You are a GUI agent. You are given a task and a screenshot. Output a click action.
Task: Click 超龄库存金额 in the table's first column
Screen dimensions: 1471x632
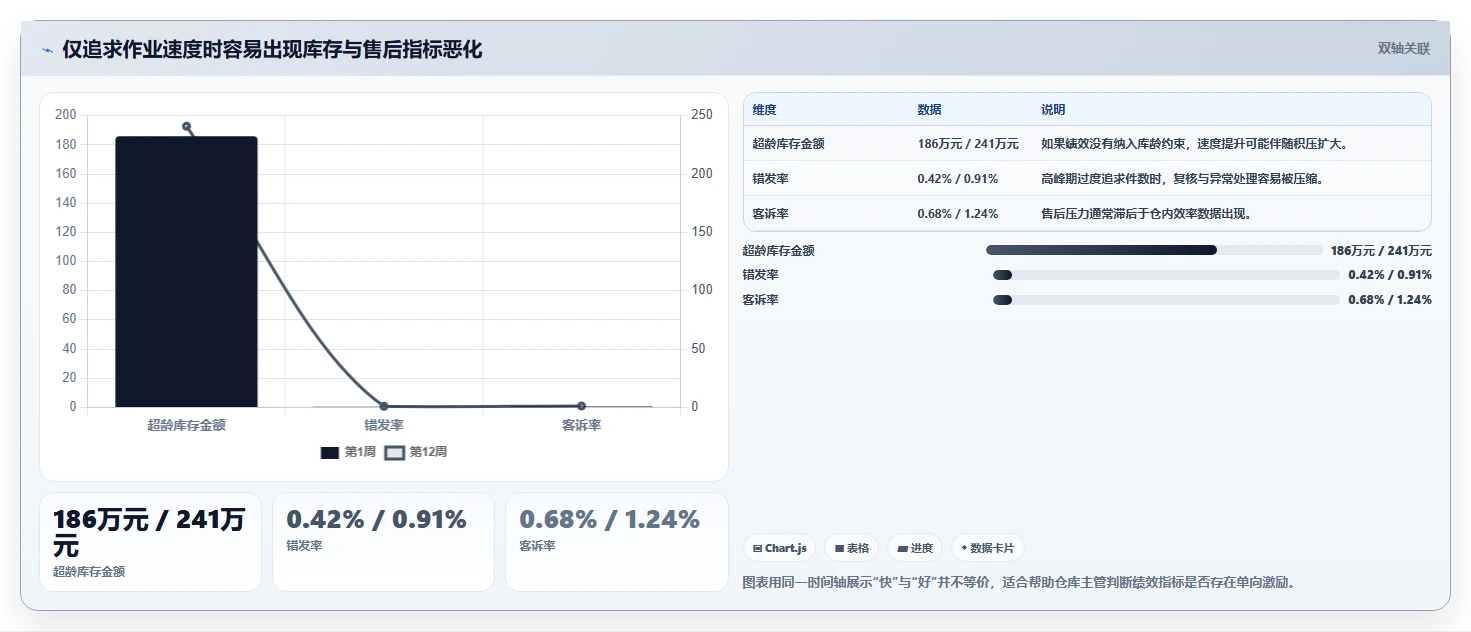[x=789, y=144]
